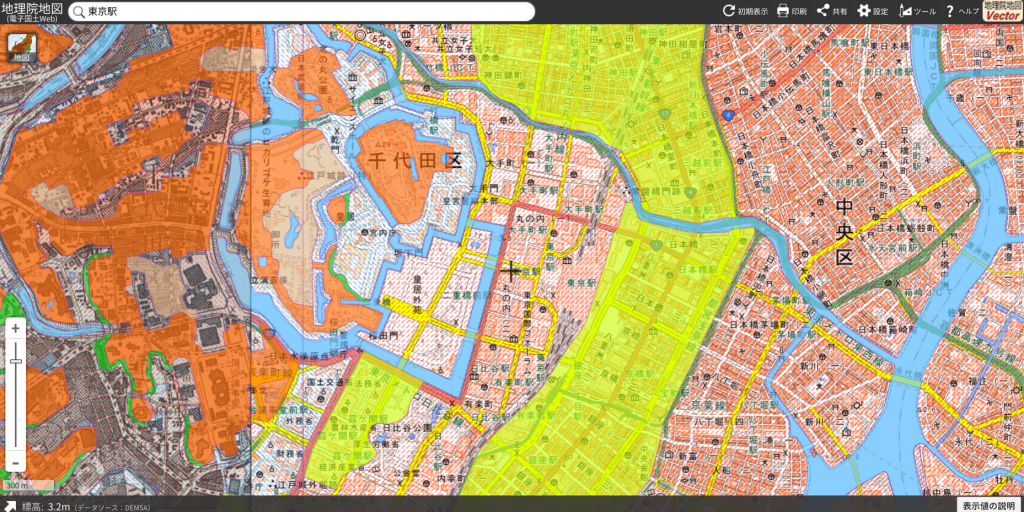Click the 地理院地図 site logo
Image resolution: width=1024 pixels, height=512 pixels.
click(x=32, y=11)
